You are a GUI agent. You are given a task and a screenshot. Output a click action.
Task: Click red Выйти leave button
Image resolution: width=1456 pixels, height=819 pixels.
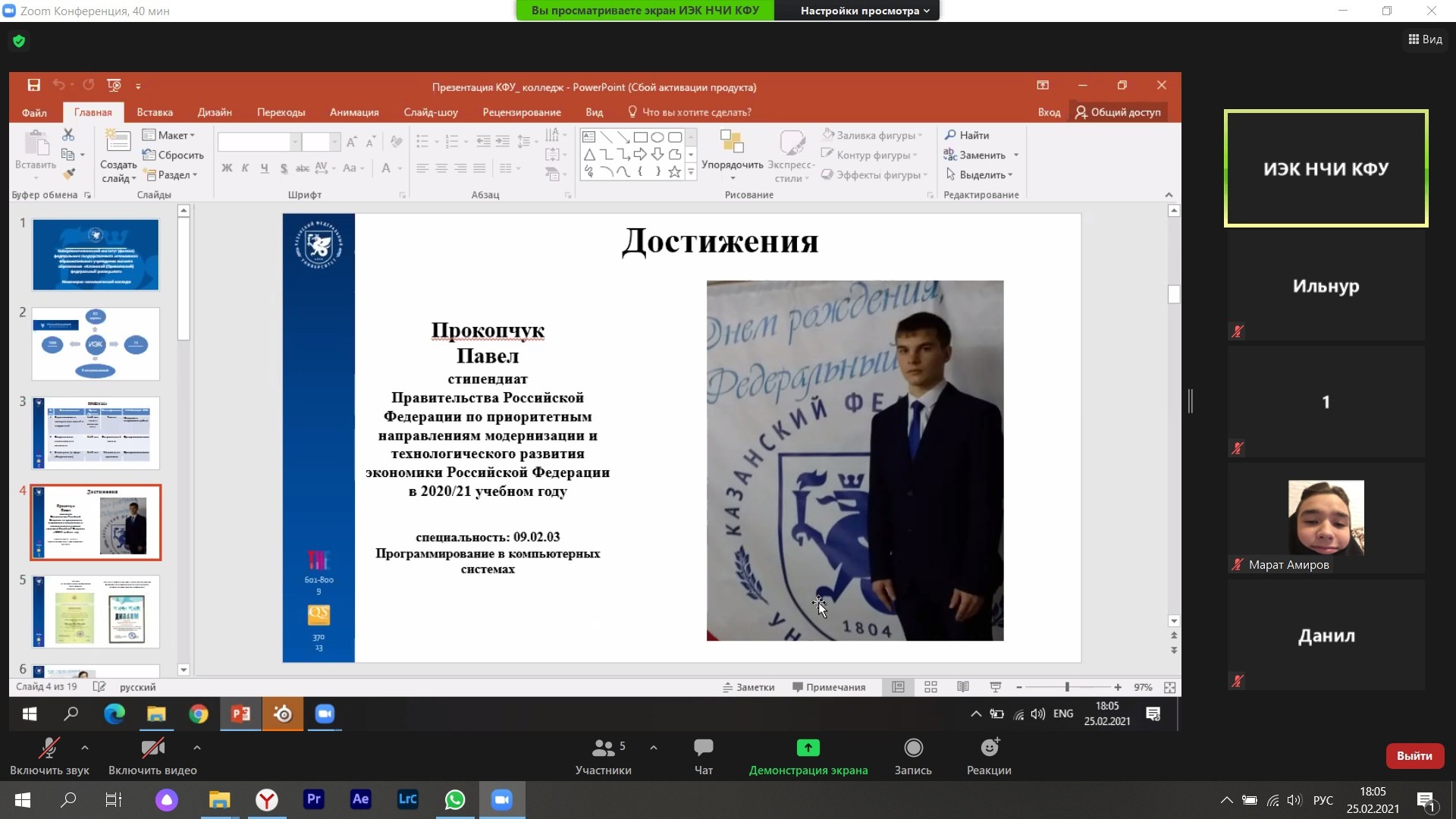1414,756
